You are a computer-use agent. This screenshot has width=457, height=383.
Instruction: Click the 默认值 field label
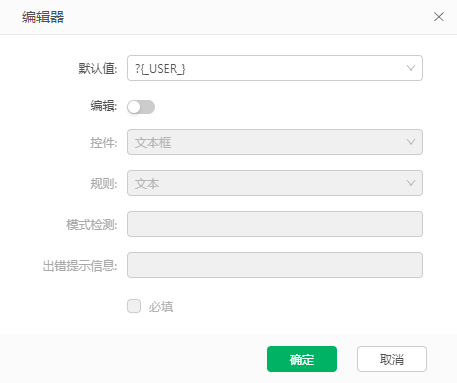pyautogui.click(x=98, y=68)
